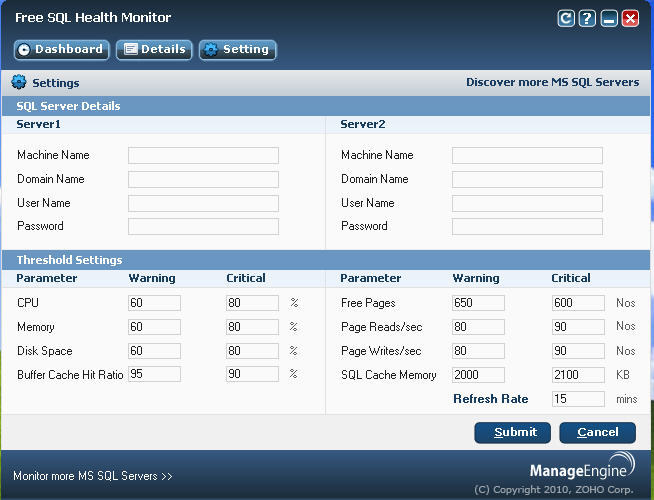Click the SQL Cache Memory label
654x500 pixels.
tap(388, 375)
